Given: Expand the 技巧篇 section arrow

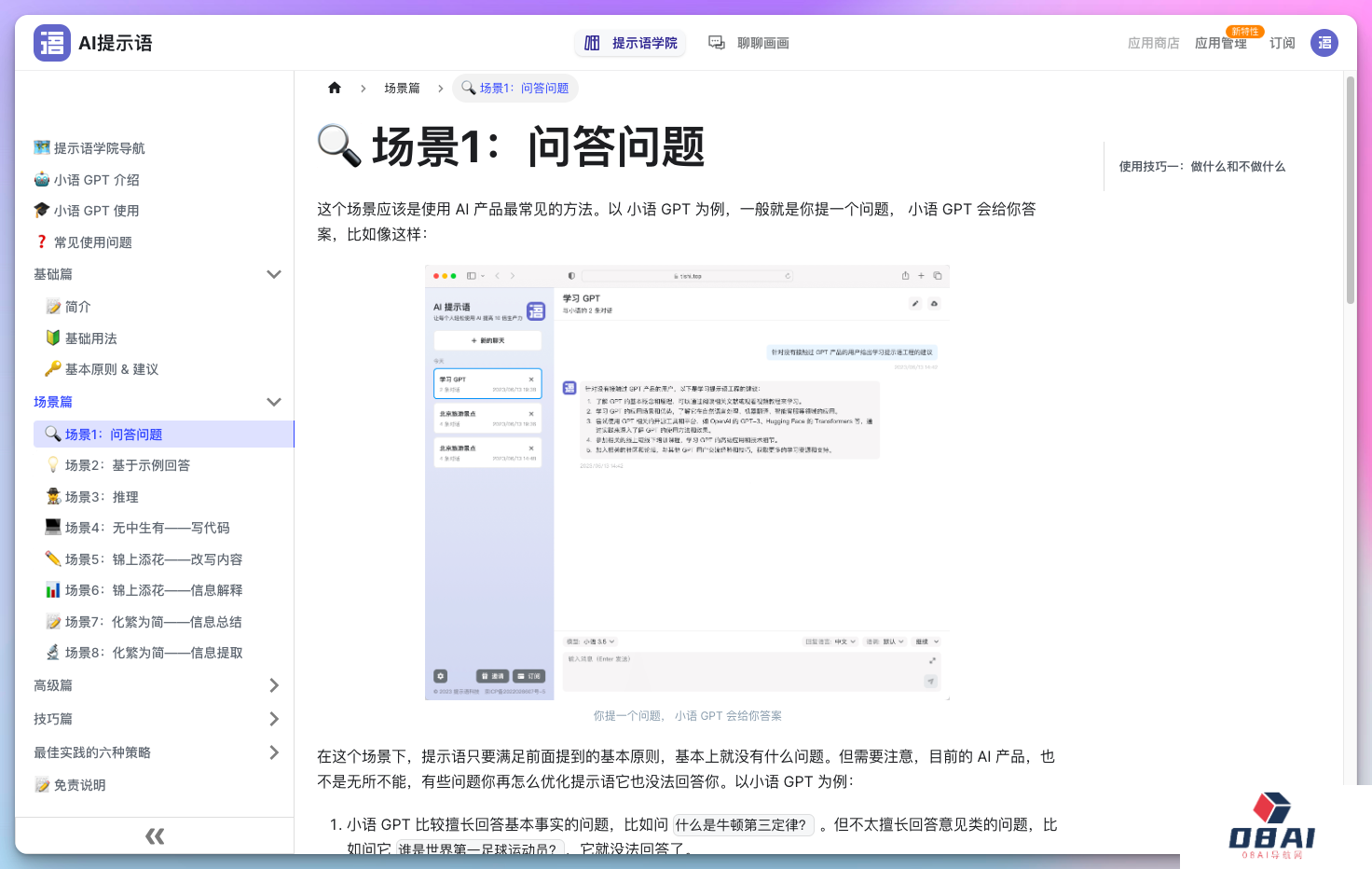Looking at the screenshot, I should [x=274, y=719].
